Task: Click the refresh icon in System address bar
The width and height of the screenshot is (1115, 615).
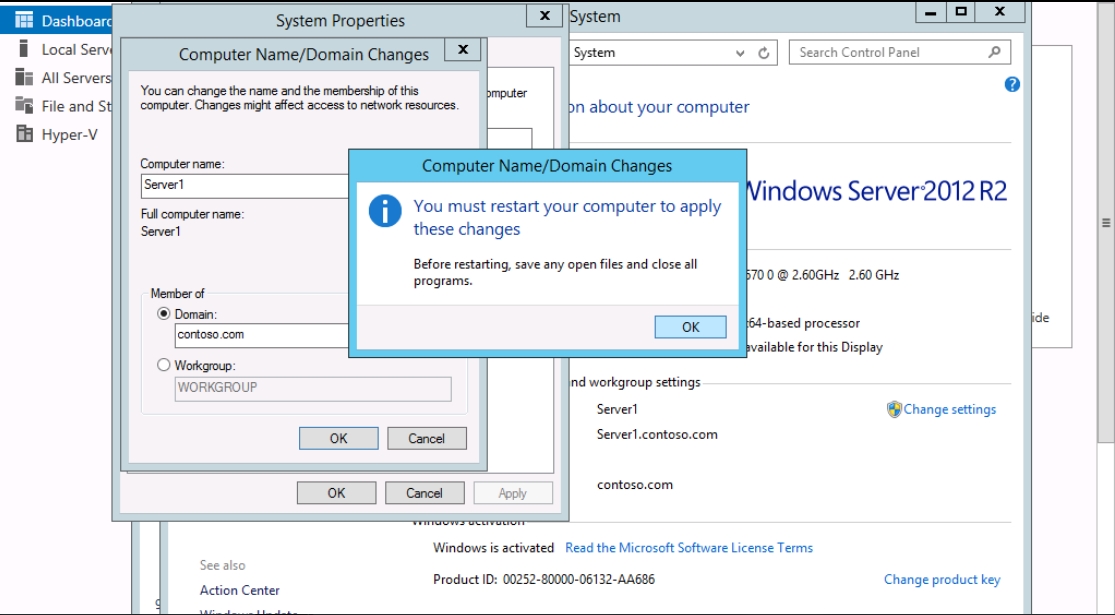Action: click(x=764, y=53)
